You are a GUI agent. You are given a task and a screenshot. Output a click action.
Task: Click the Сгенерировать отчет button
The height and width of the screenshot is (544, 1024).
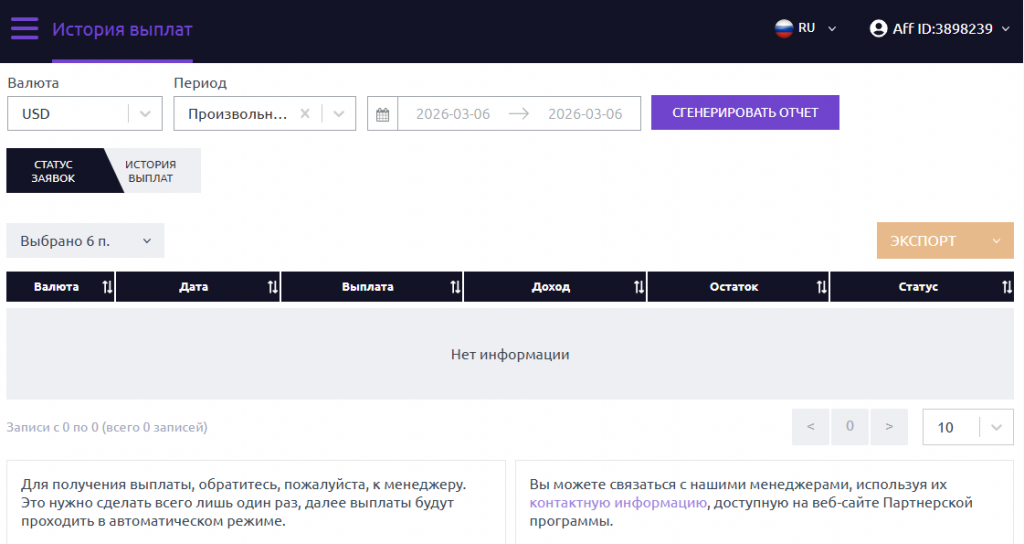745,113
